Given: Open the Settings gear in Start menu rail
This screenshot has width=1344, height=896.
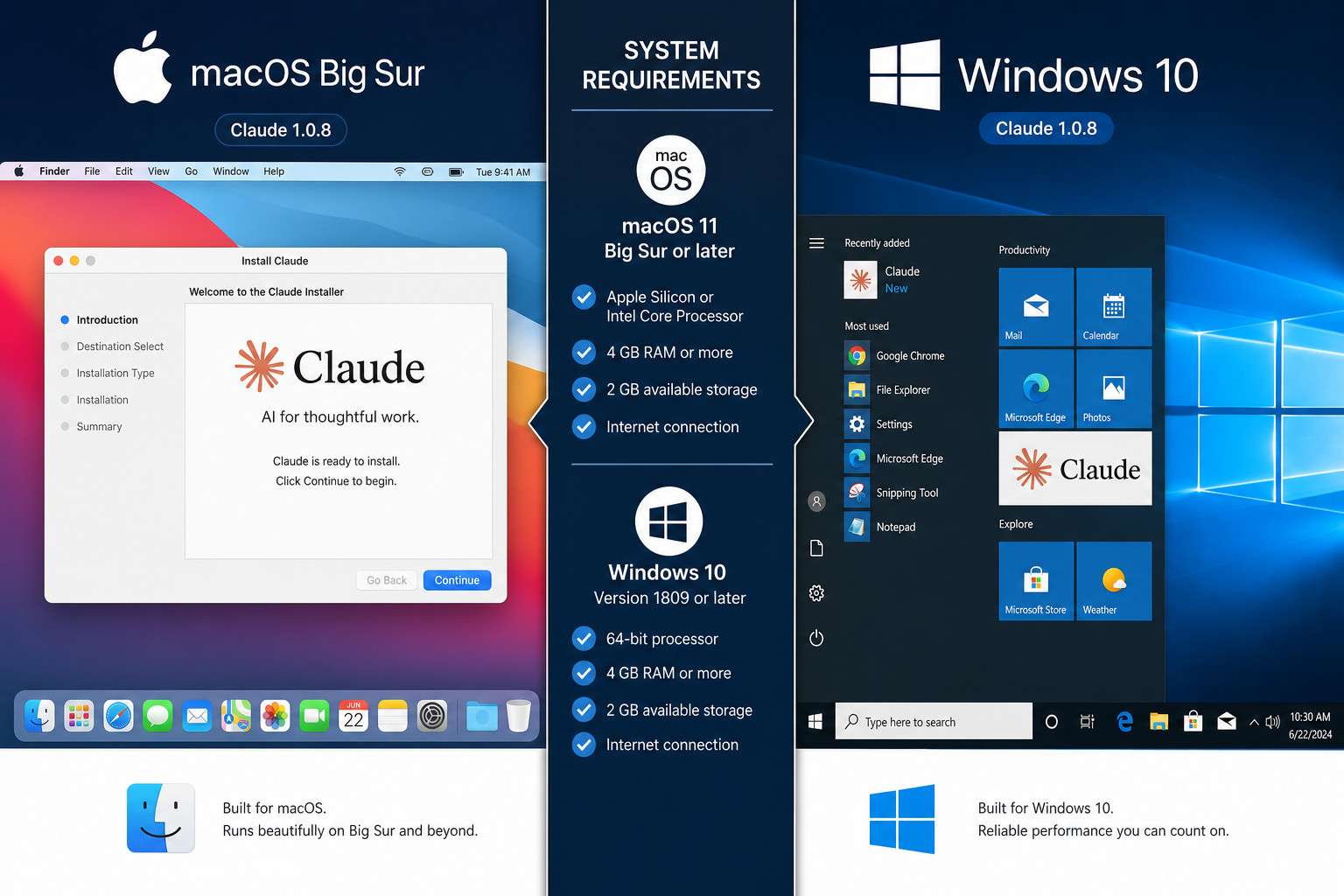Looking at the screenshot, I should (x=816, y=593).
